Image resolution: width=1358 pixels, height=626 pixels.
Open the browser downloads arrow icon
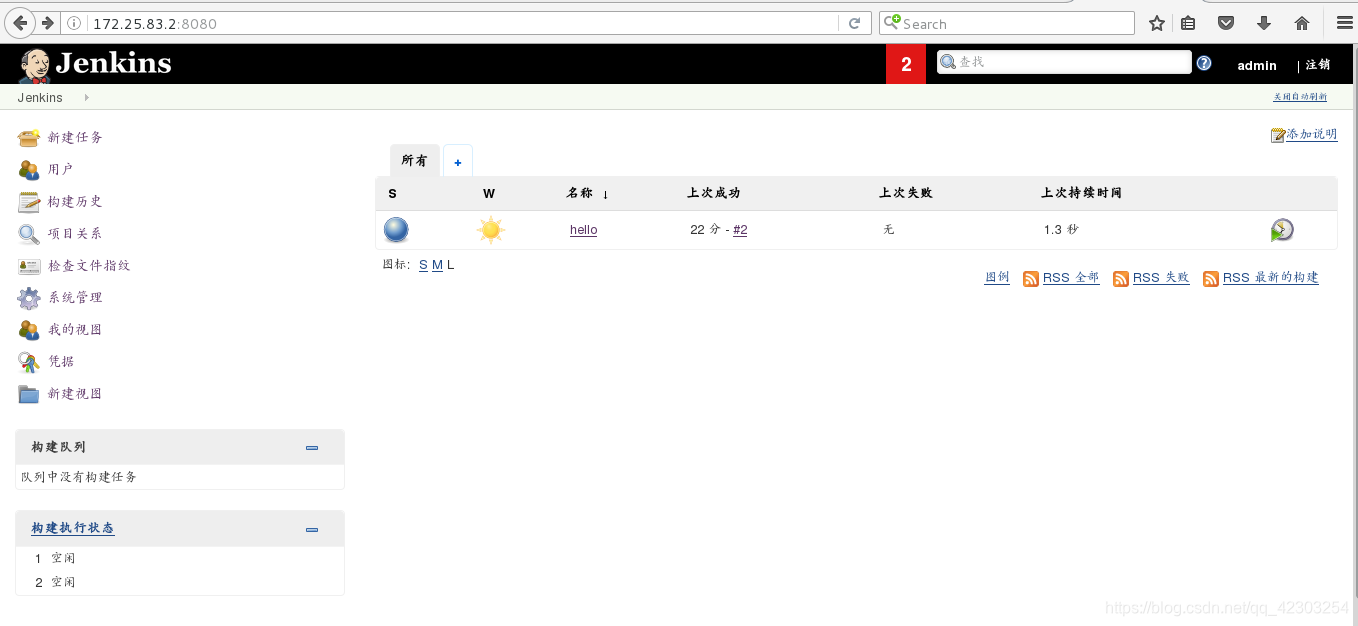pyautogui.click(x=1264, y=23)
